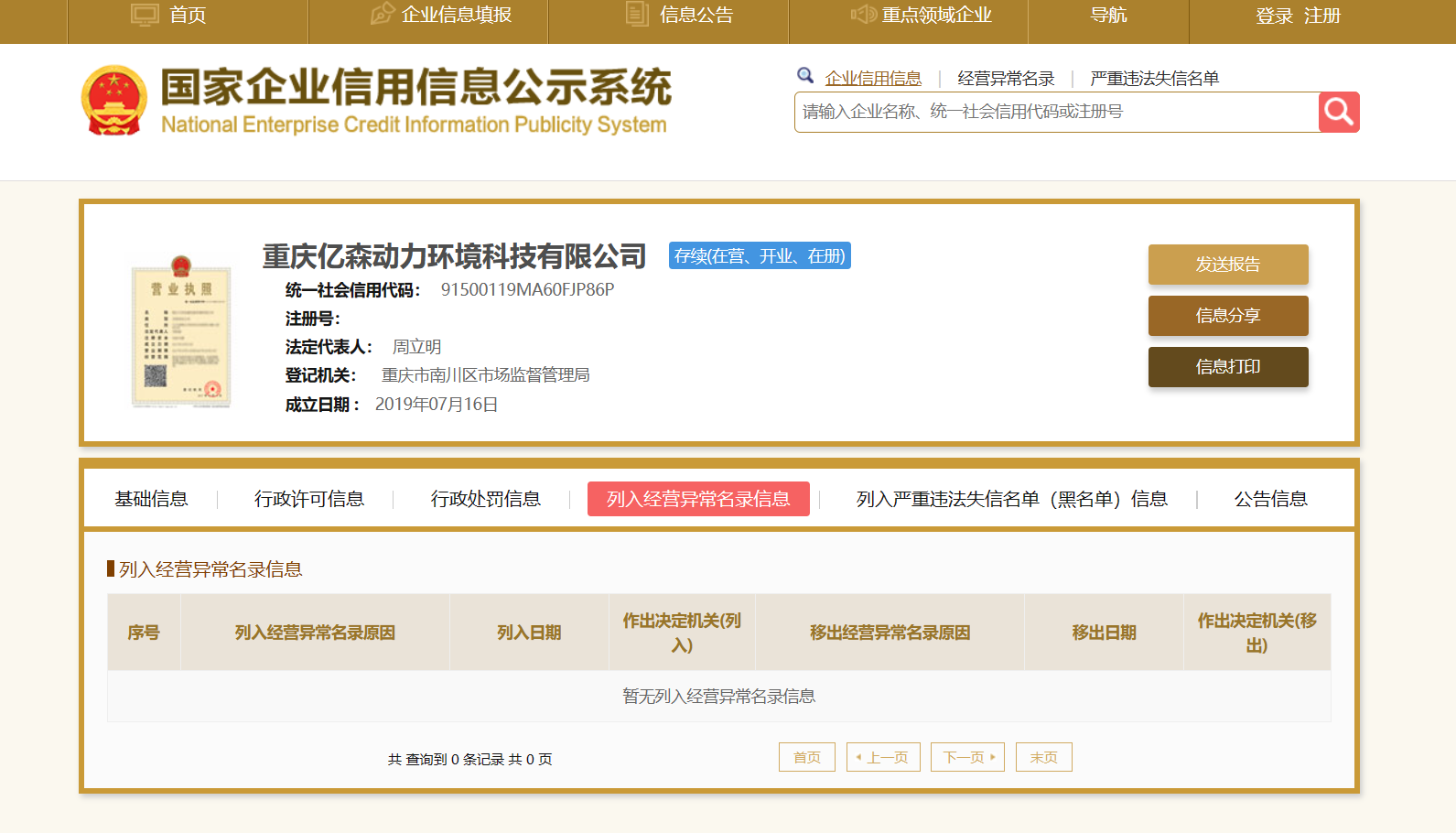Click the 企业信息填报 pencil icon
The image size is (1456, 833).
coord(382,14)
